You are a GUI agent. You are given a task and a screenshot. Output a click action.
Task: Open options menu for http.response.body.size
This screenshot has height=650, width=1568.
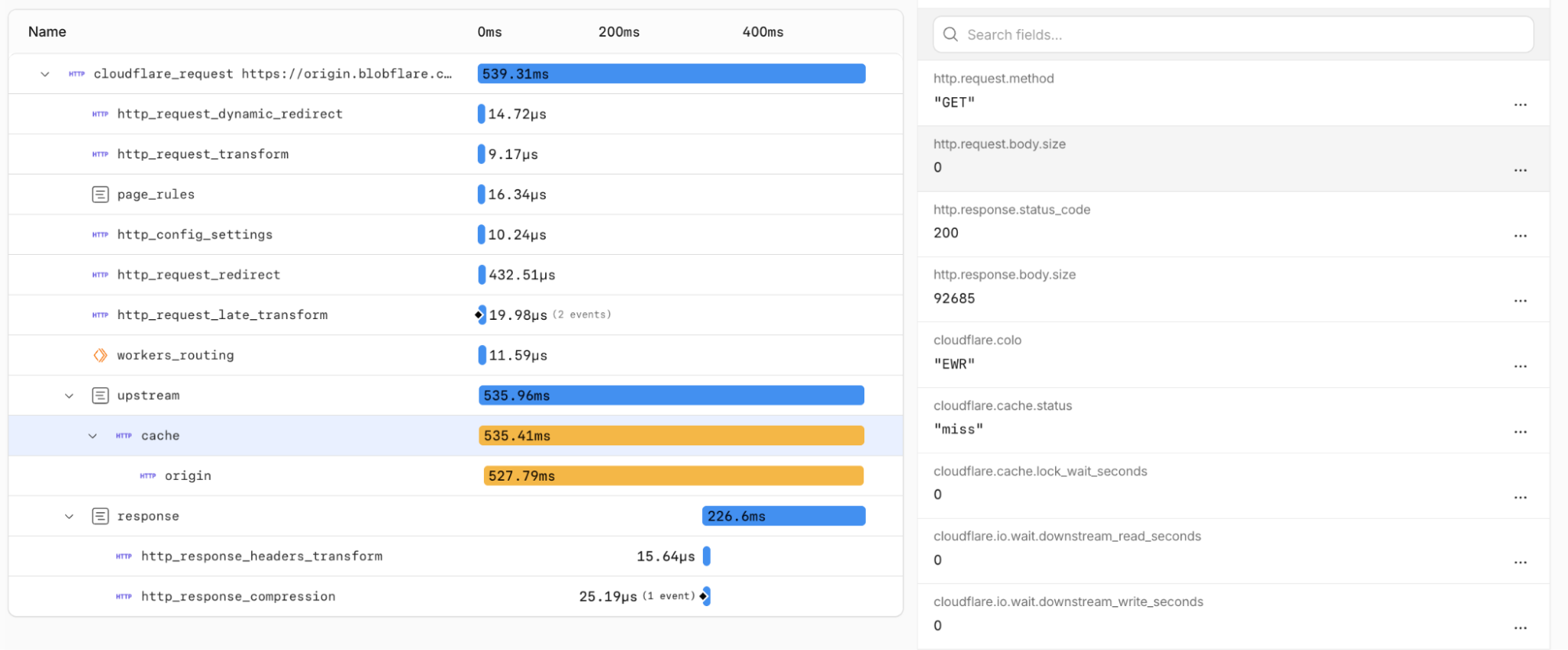pyautogui.click(x=1520, y=301)
